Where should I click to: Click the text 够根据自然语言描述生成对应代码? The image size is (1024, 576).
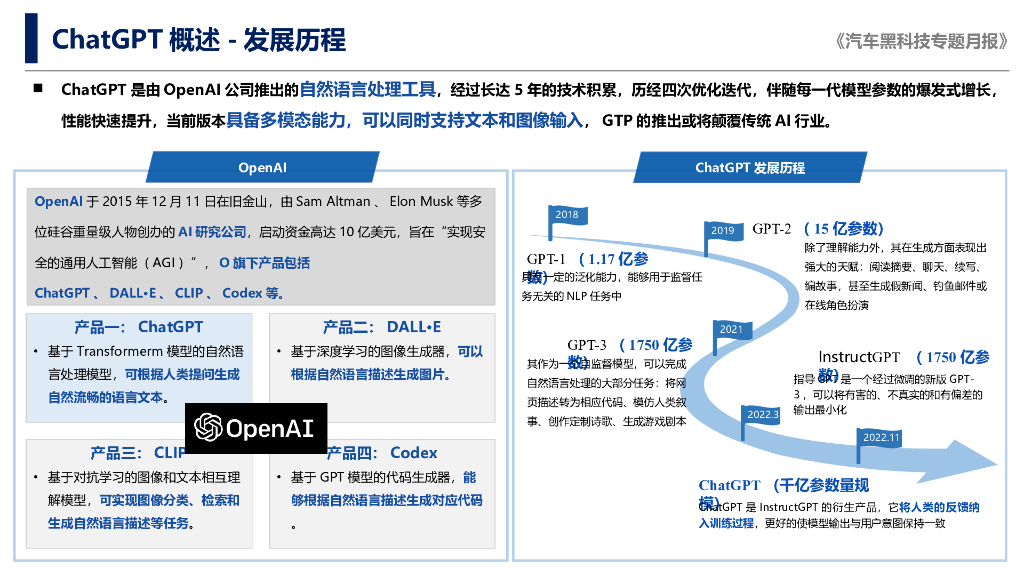387,500
